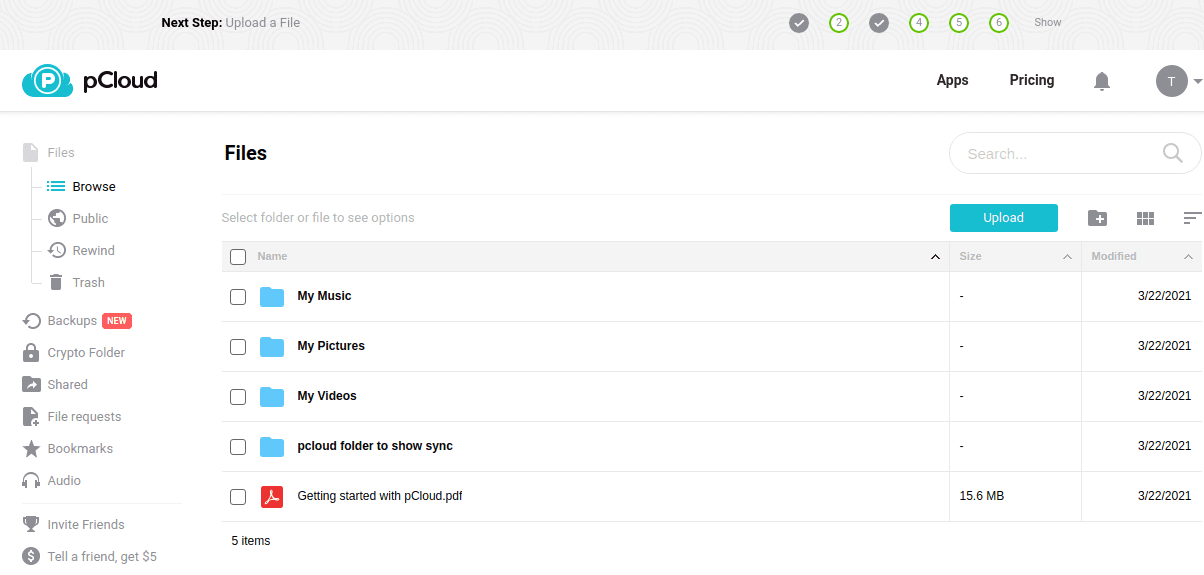The width and height of the screenshot is (1204, 575).
Task: Click pcloud folder to show sync icon
Action: [272, 446]
